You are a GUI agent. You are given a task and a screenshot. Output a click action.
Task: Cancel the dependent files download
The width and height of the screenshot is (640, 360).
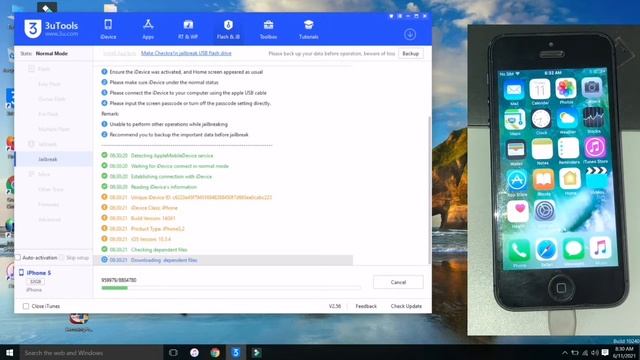(x=398, y=282)
